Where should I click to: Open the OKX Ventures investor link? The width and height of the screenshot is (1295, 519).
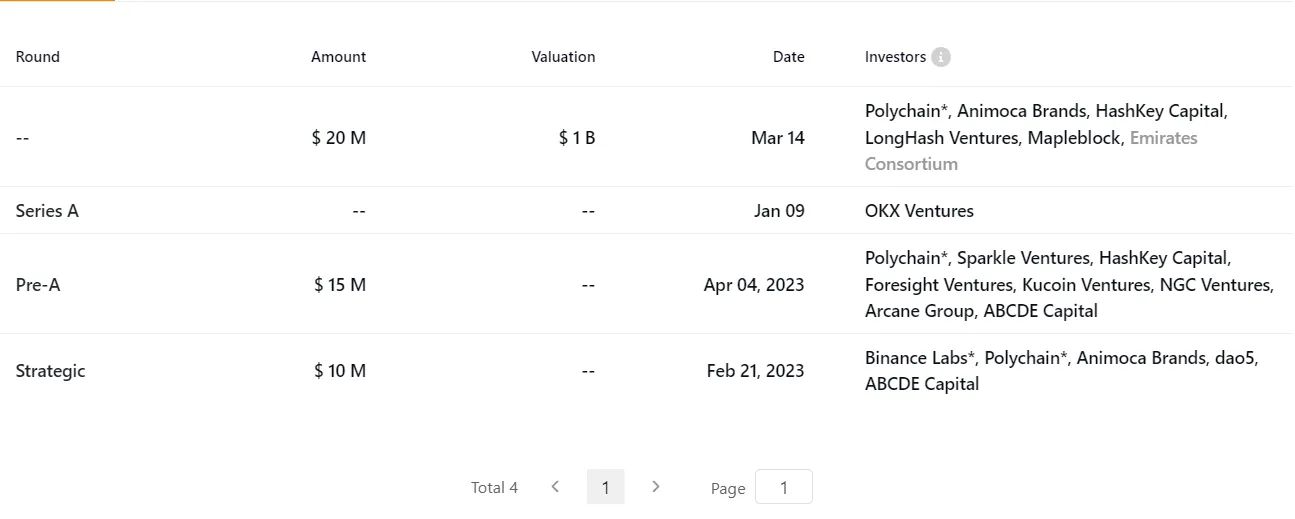click(918, 211)
